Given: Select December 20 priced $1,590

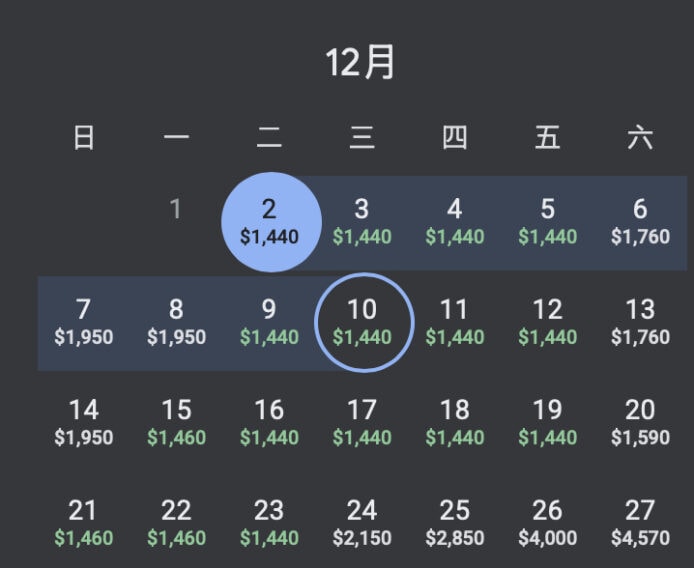Looking at the screenshot, I should [x=640, y=423].
